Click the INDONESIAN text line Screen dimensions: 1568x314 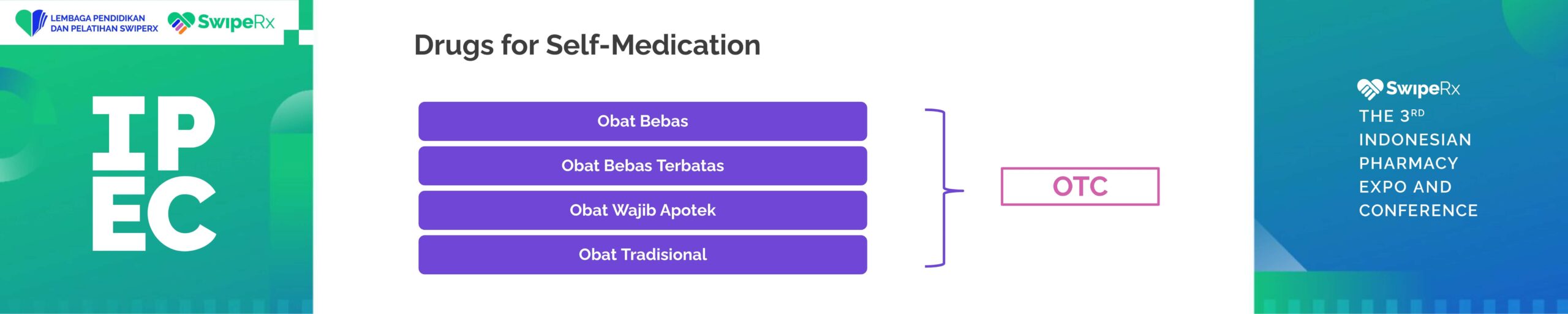pos(1415,140)
